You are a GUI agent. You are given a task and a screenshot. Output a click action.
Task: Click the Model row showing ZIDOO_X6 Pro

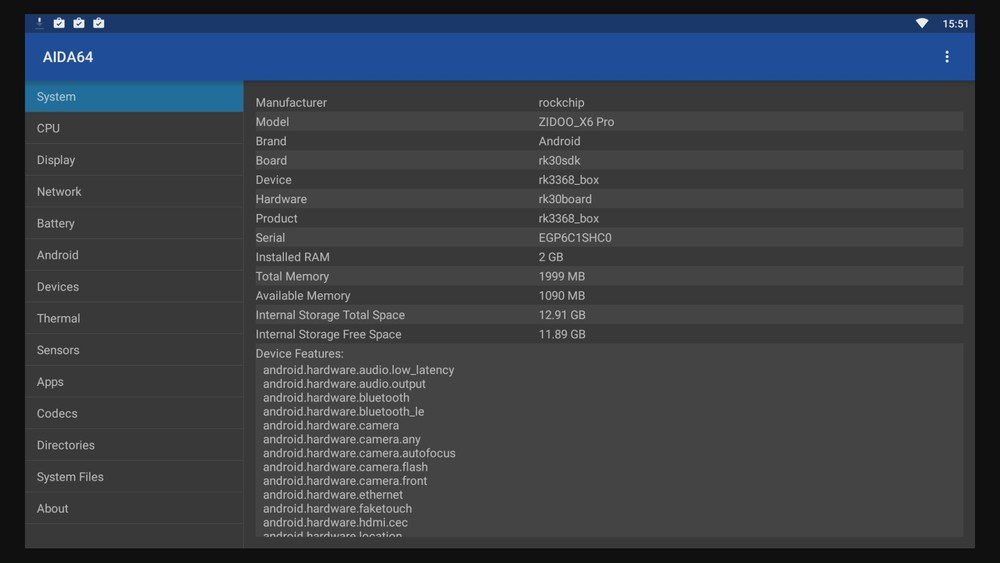coord(576,122)
